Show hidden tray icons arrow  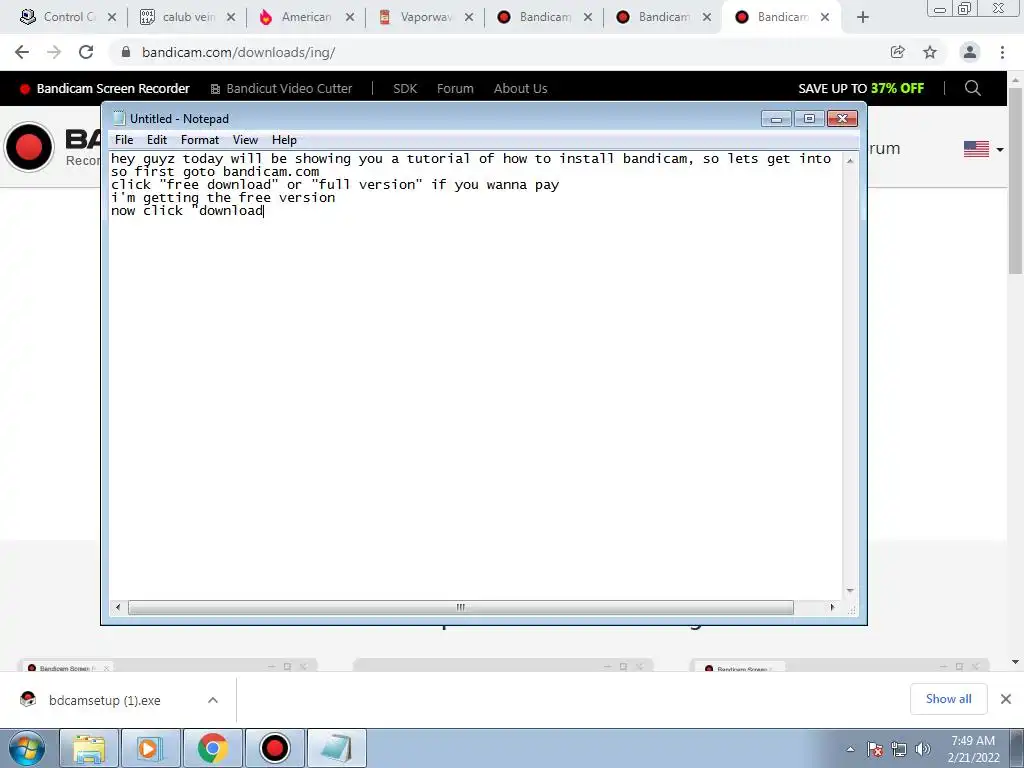click(850, 749)
